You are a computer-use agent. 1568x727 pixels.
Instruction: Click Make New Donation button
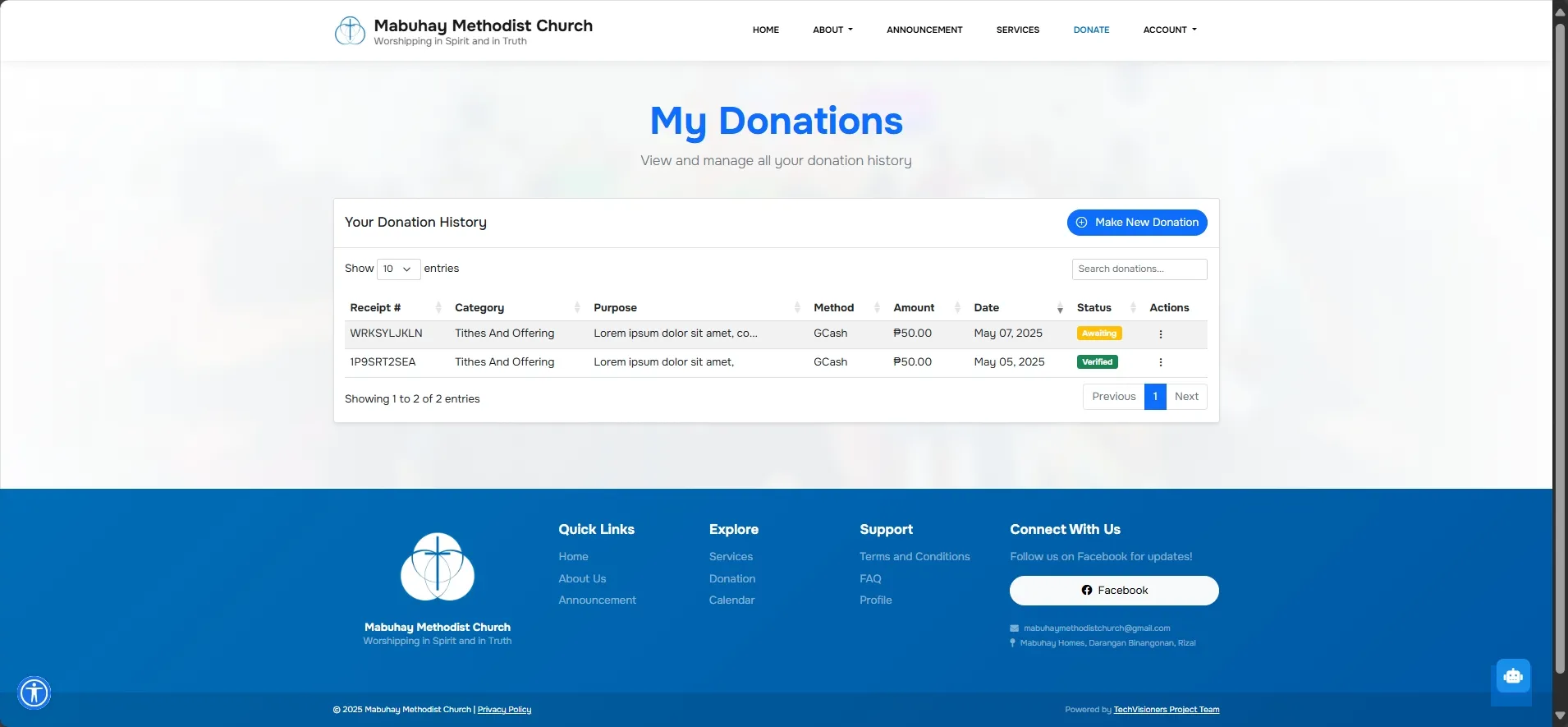pos(1137,223)
